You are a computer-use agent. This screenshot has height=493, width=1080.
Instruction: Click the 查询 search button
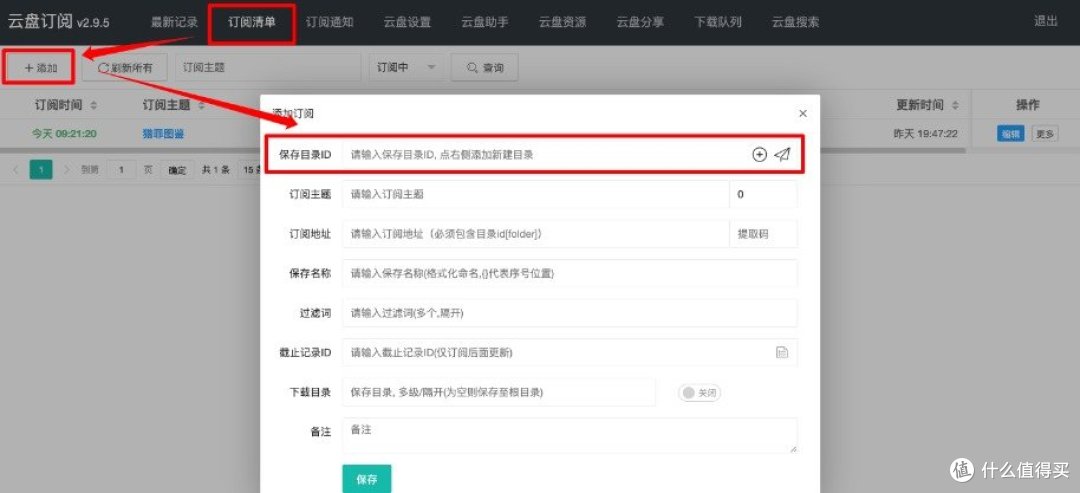(x=485, y=67)
